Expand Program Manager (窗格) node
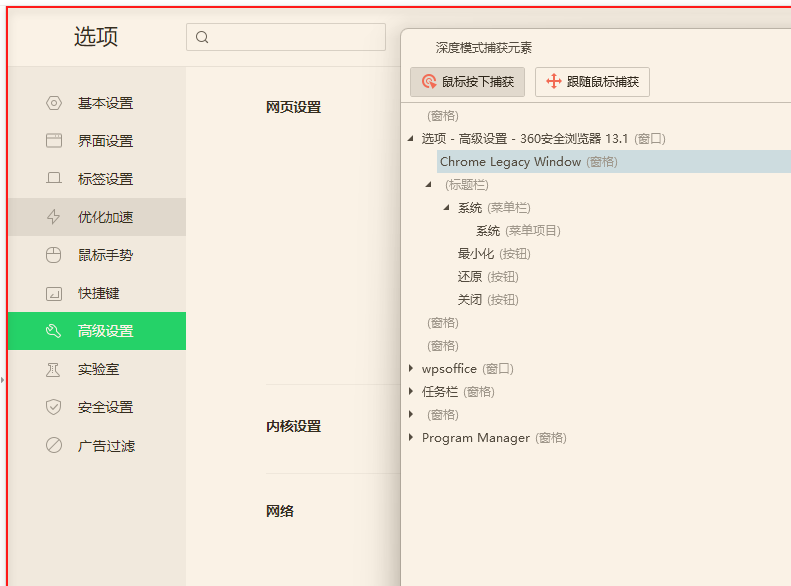Image resolution: width=791 pixels, height=586 pixels. (x=411, y=438)
